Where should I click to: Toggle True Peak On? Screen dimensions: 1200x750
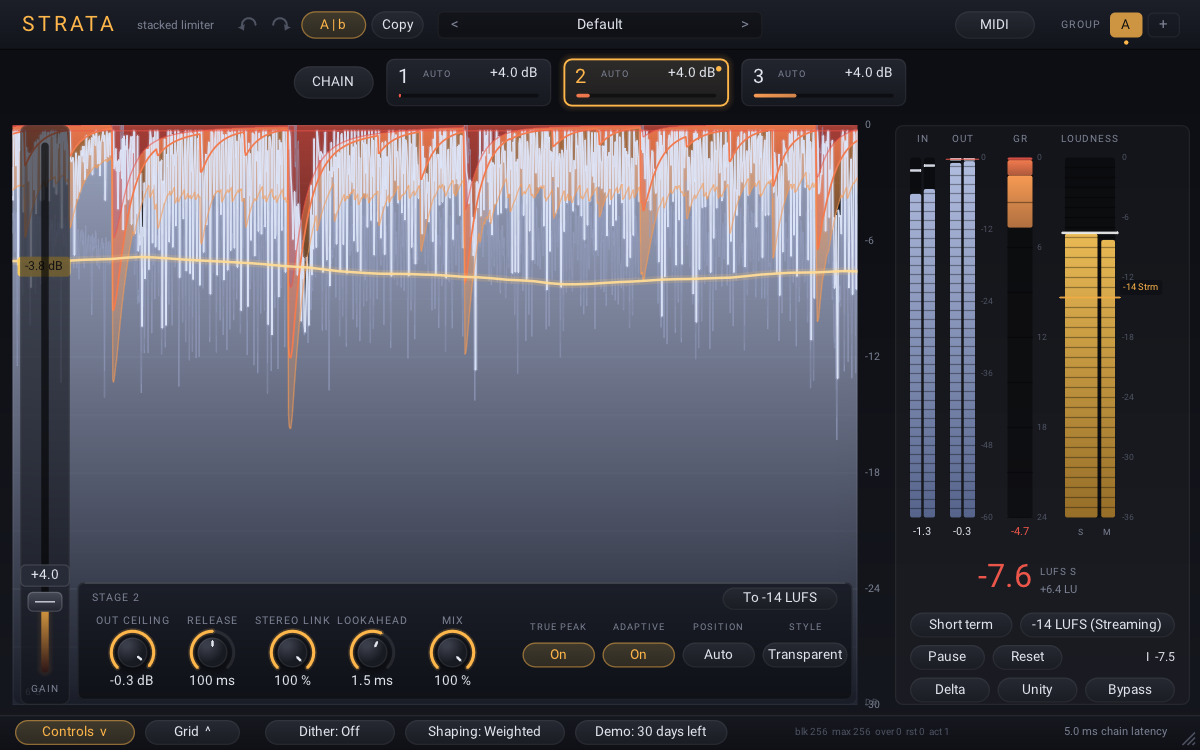pyautogui.click(x=558, y=655)
